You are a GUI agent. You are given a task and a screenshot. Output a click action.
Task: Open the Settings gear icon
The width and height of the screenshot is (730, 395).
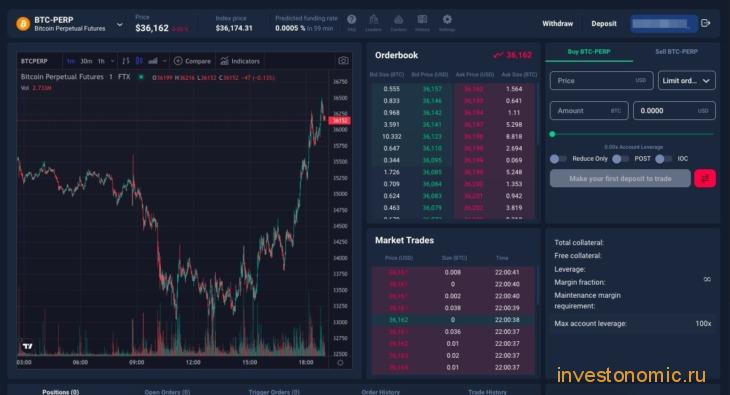(447, 20)
